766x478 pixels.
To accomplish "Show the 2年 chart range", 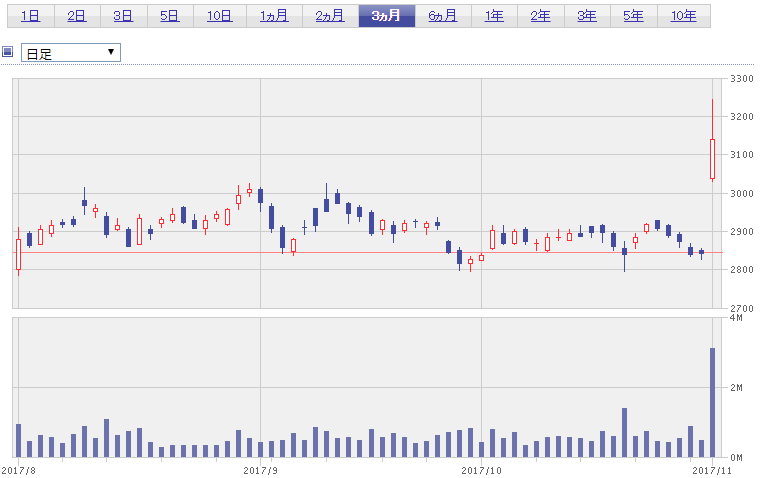I will tap(541, 16).
